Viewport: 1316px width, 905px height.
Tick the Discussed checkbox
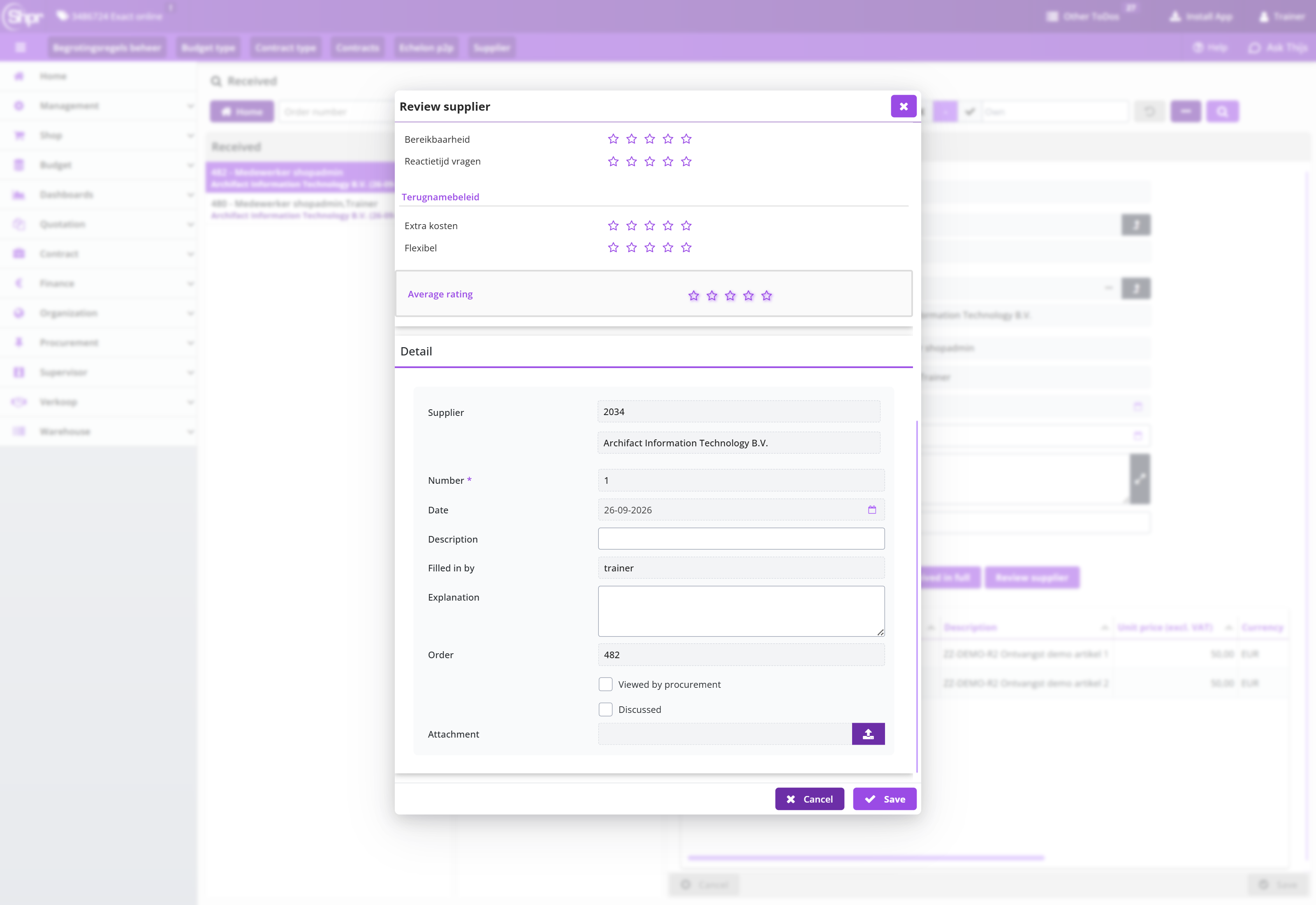click(x=605, y=709)
